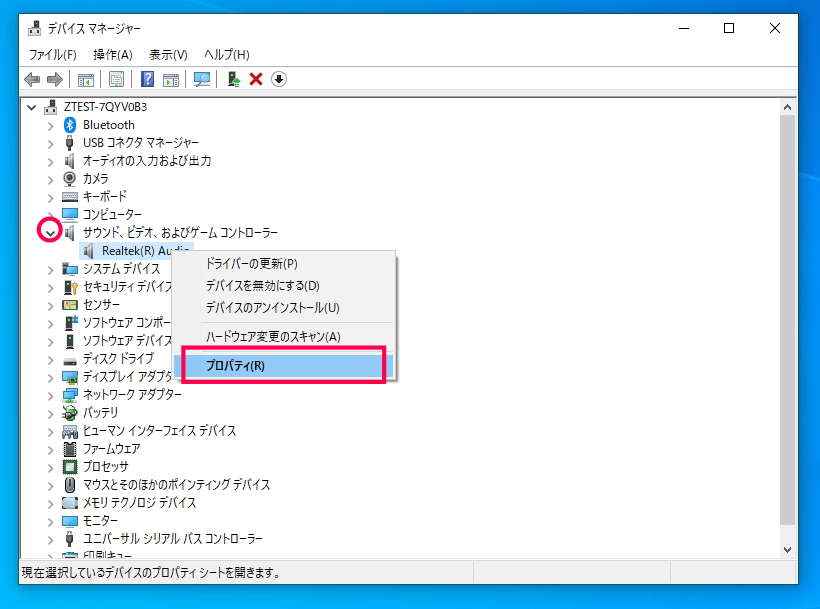This screenshot has width=820, height=609.
Task: Click the Scan for hardware changes monitor icon
Action: pos(202,79)
